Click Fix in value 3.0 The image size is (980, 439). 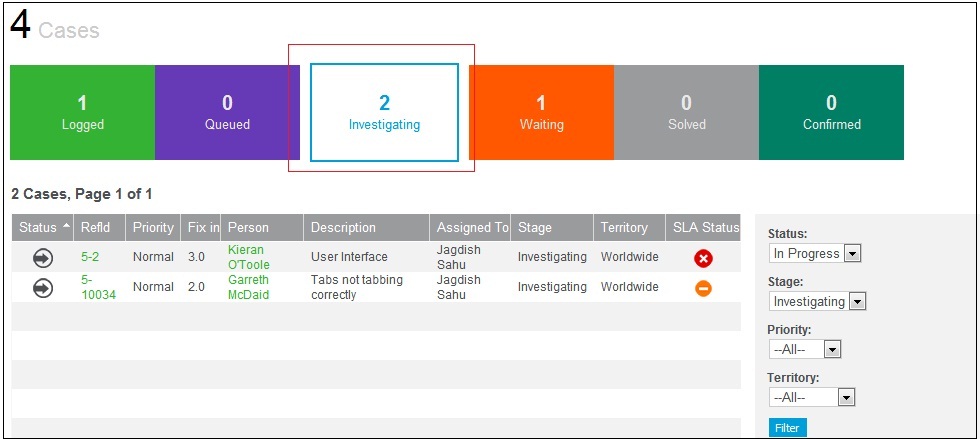pyautogui.click(x=196, y=256)
